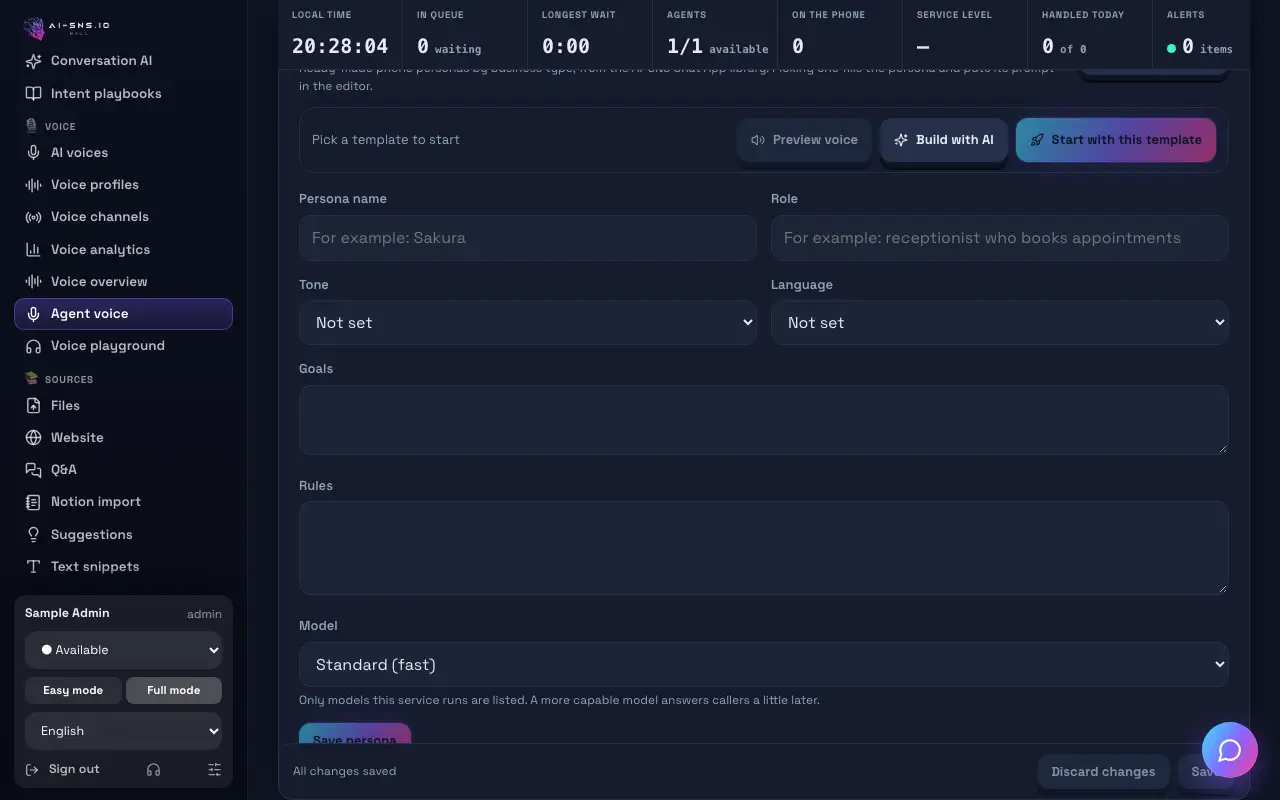Click the Preview voice button
Viewport: 1280px width, 800px height.
pos(804,140)
